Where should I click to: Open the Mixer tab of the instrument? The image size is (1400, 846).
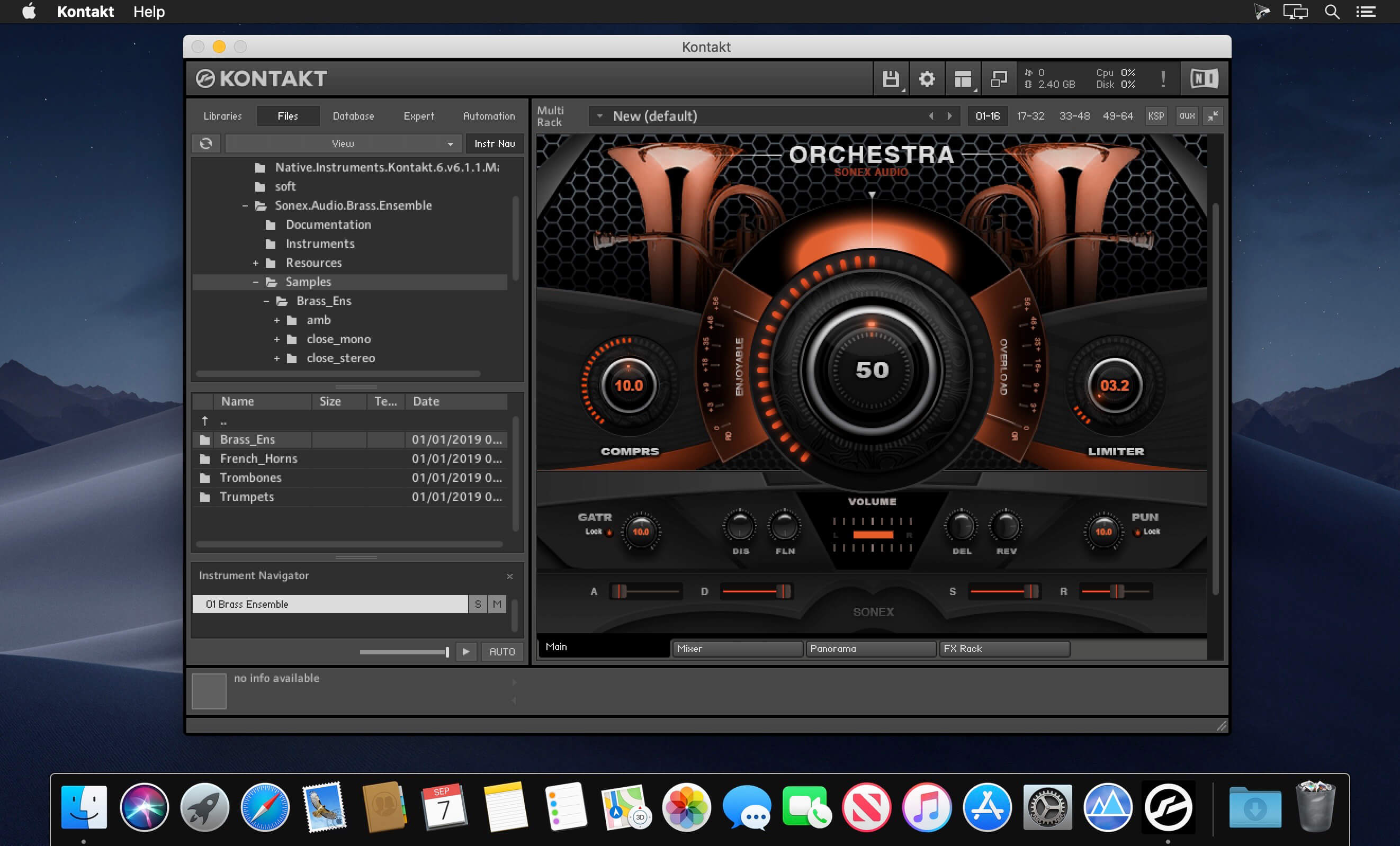pyautogui.click(x=738, y=649)
